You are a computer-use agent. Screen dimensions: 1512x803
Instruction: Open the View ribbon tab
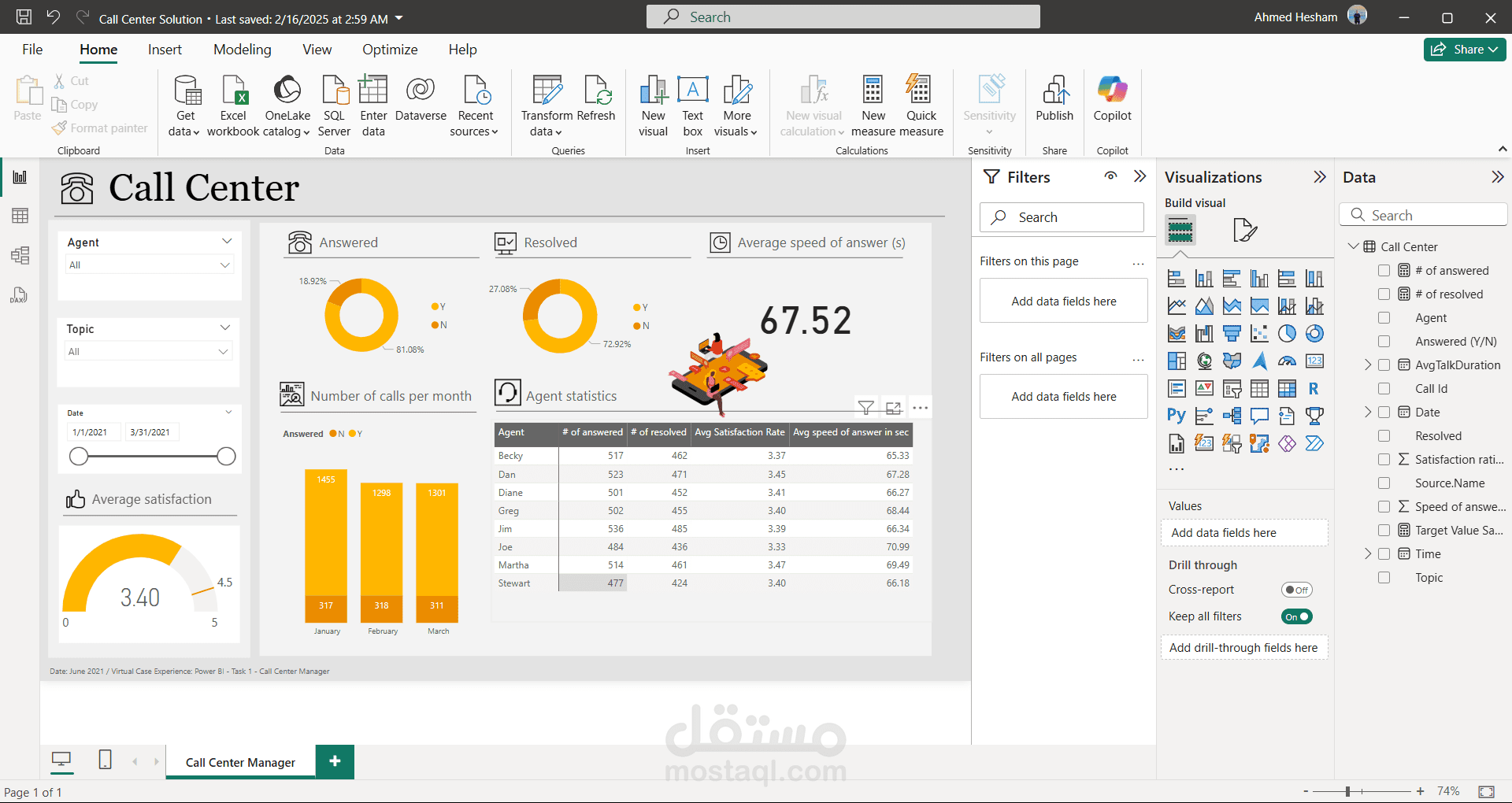coord(317,50)
